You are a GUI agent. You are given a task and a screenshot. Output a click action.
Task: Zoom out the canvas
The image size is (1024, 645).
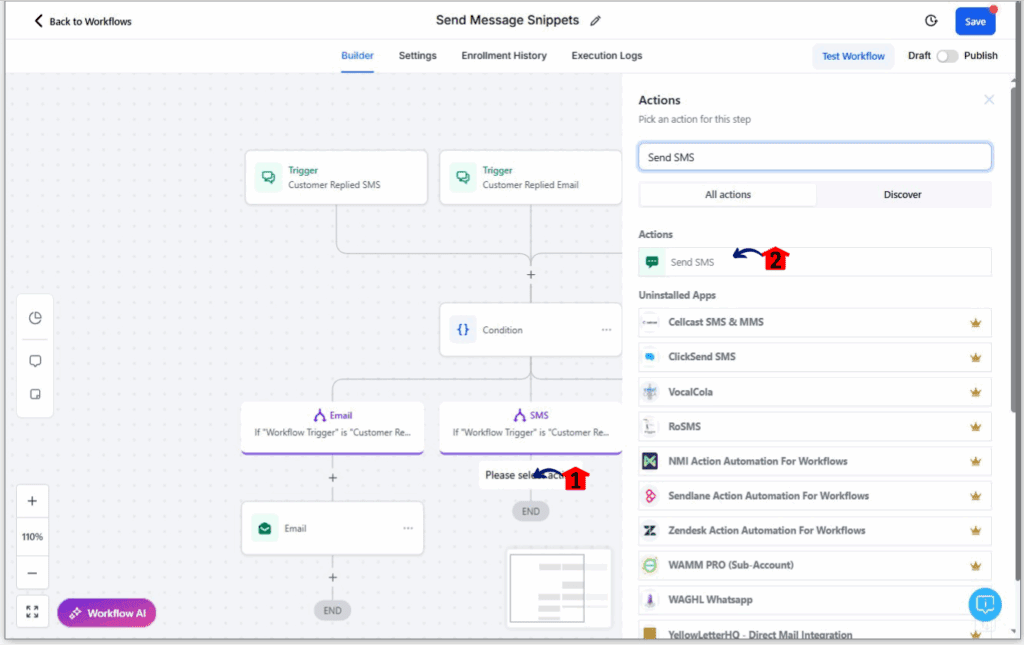click(32, 573)
